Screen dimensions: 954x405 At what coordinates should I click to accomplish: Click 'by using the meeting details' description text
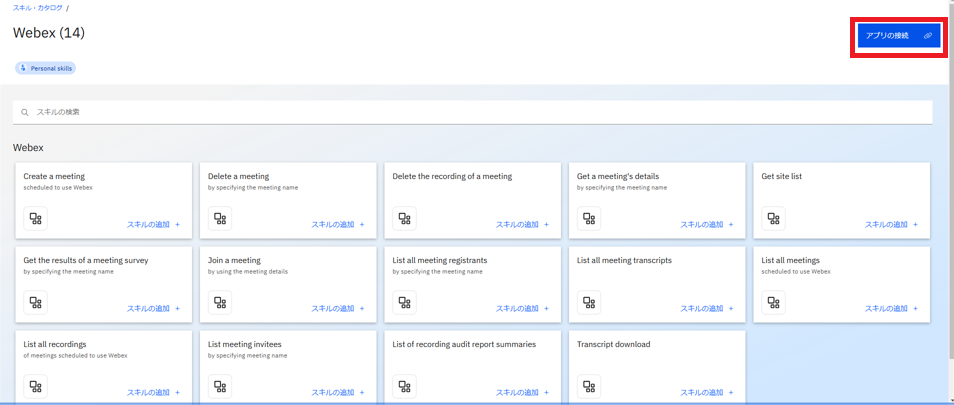click(248, 272)
